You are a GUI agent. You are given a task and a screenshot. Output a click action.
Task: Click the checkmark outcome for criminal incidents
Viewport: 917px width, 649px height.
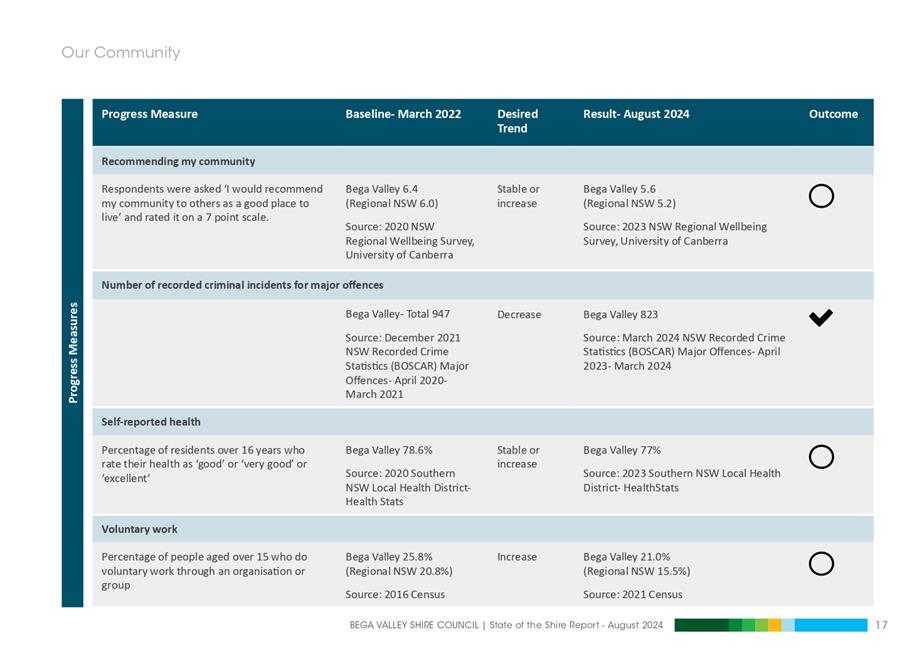(x=821, y=317)
